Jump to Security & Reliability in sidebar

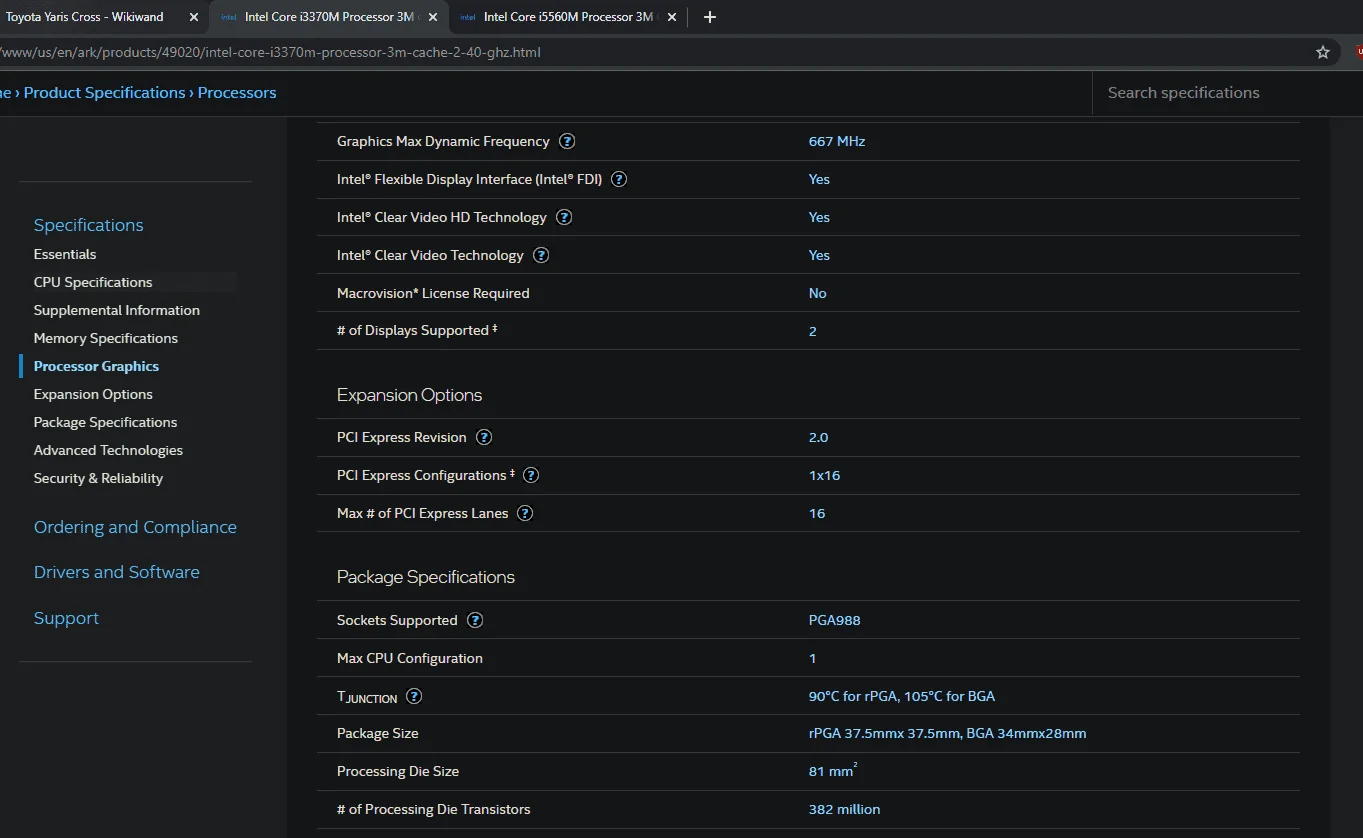coord(98,478)
